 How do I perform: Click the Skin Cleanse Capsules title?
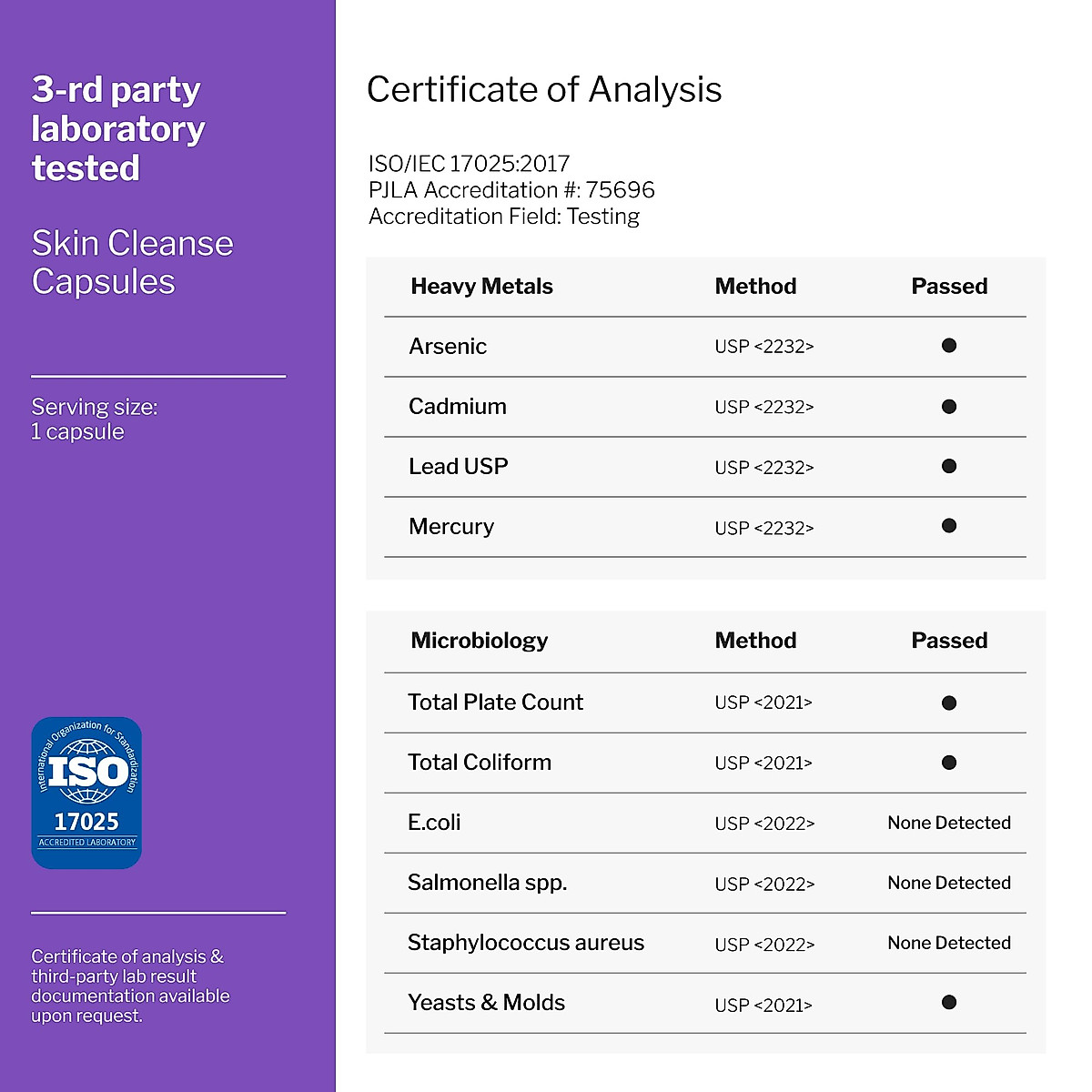(x=132, y=262)
